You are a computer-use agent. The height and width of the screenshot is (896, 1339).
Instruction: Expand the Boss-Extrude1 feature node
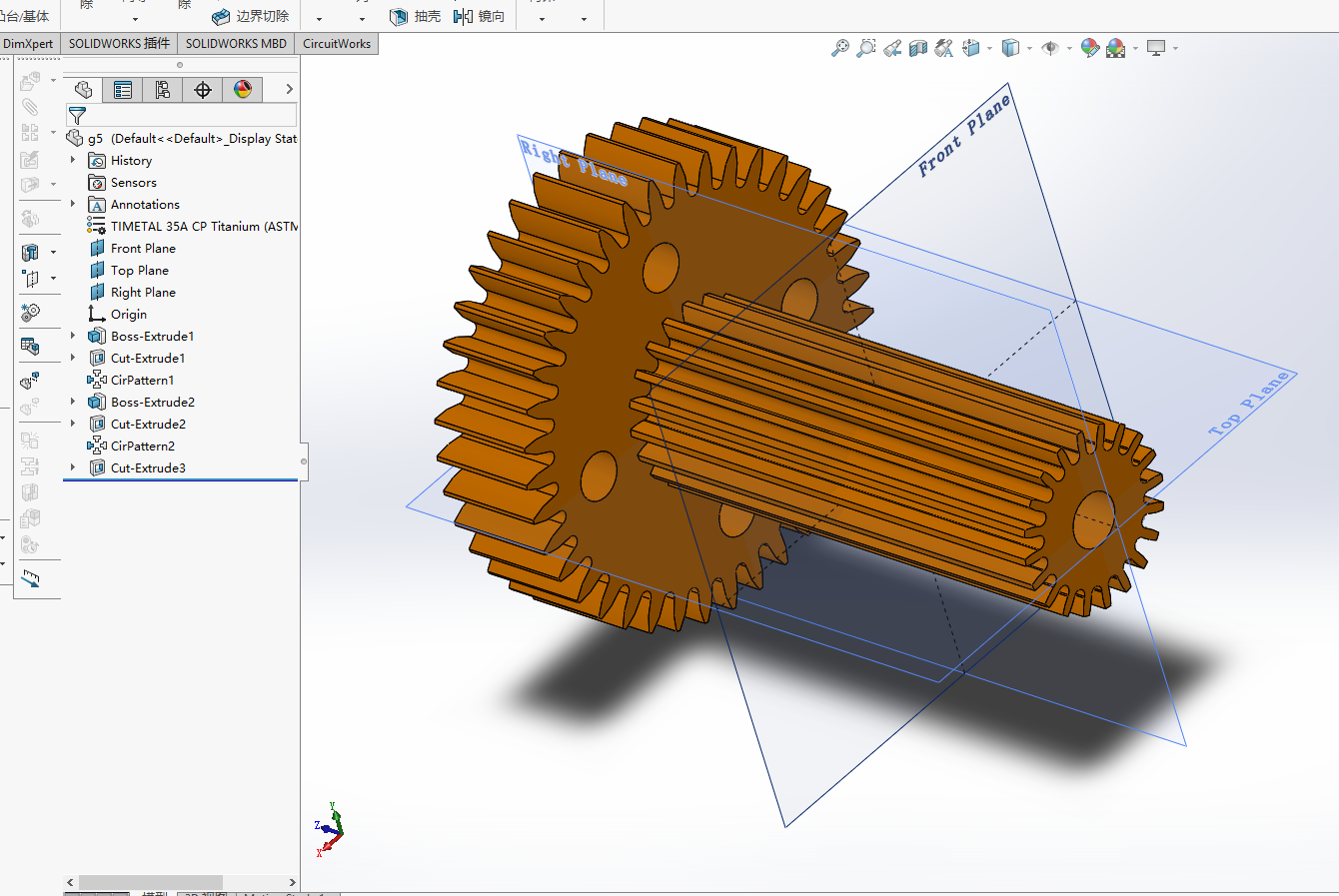click(73, 336)
